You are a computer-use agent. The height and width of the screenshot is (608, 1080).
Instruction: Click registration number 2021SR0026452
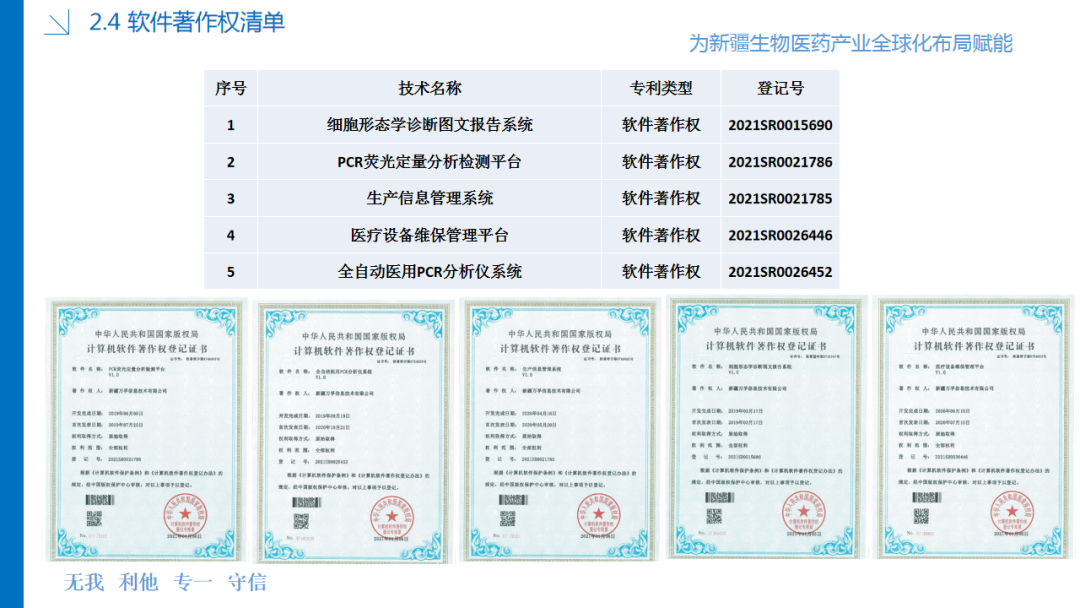780,272
